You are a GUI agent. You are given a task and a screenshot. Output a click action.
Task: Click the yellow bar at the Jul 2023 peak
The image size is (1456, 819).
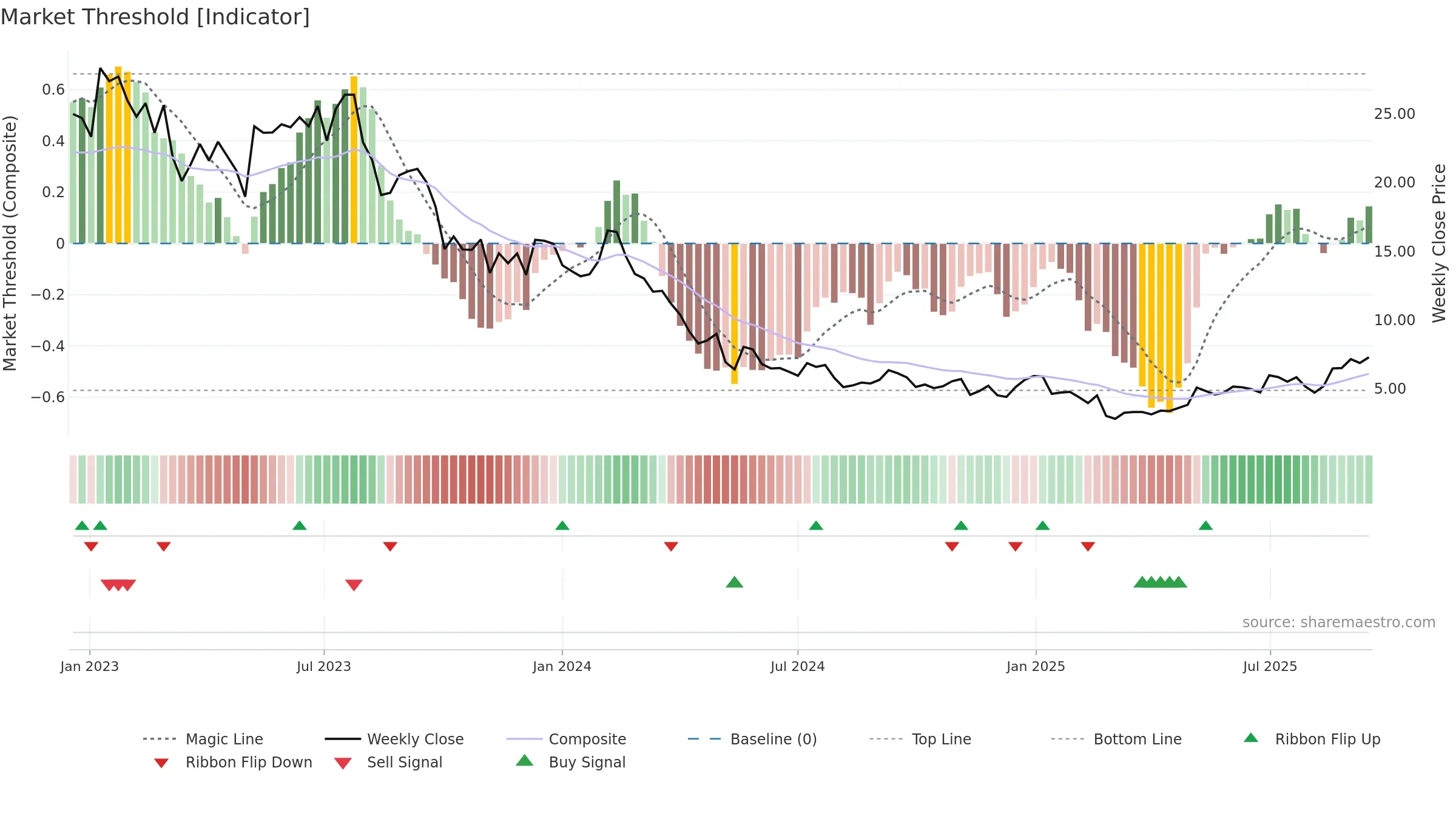[x=354, y=160]
